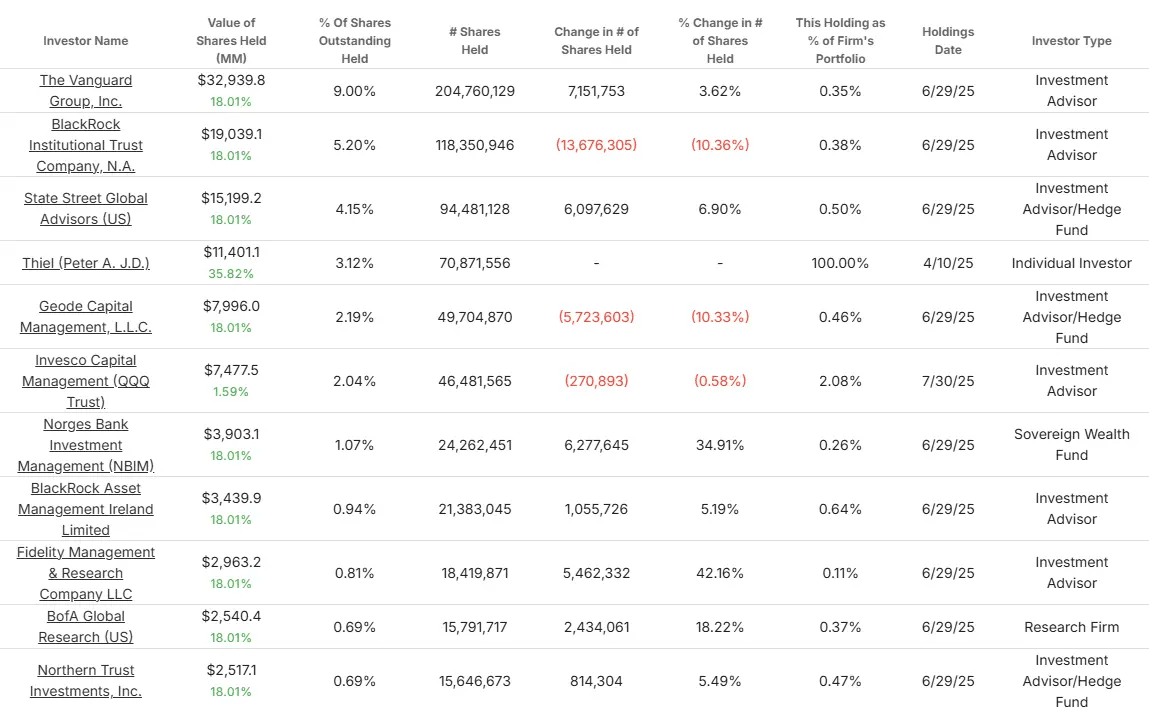Select the 100.00% portfolio holding cell
Image resolution: width=1149 pixels, height=712 pixels.
point(840,263)
